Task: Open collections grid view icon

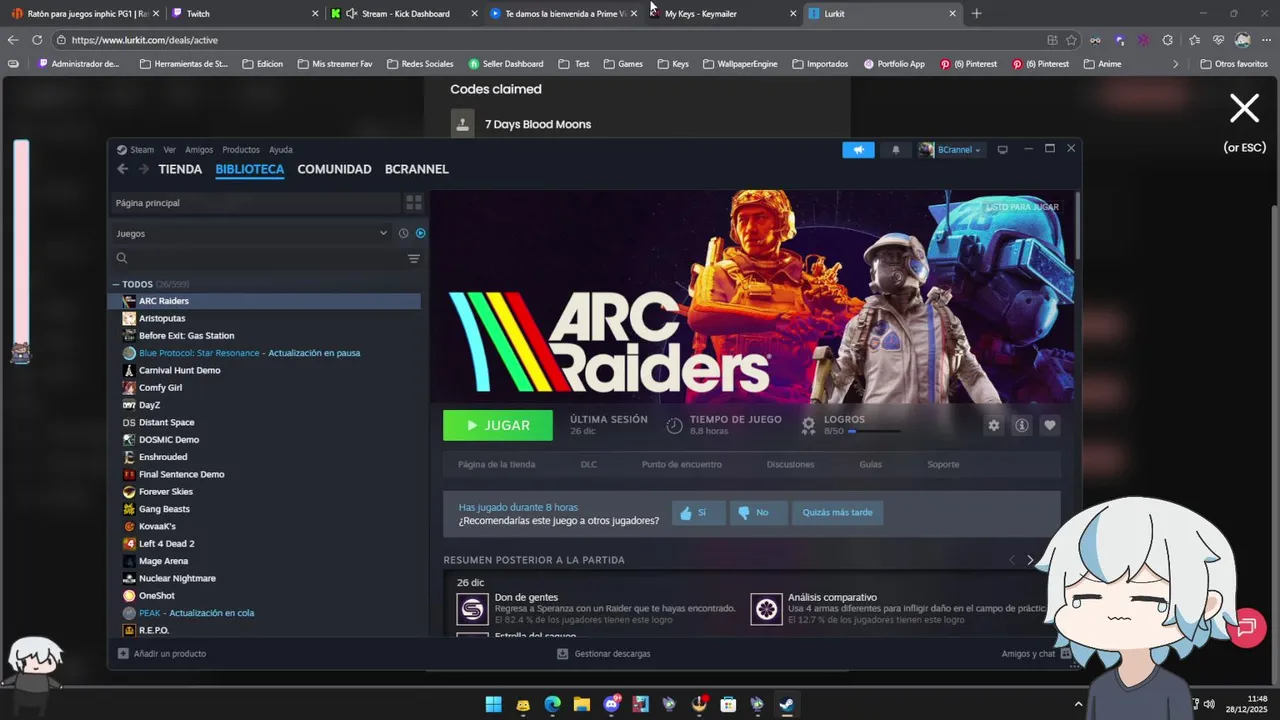Action: pyautogui.click(x=413, y=203)
